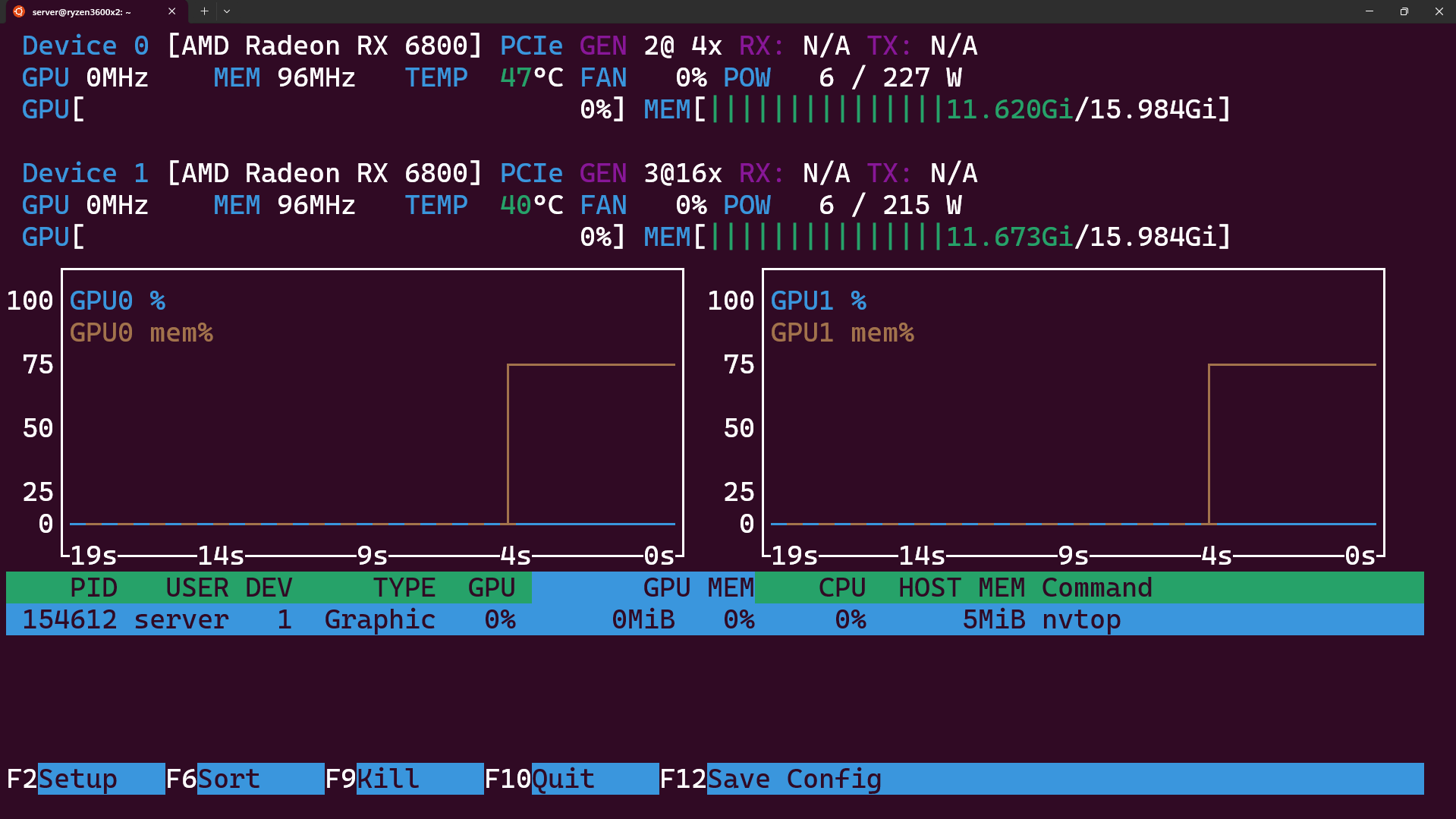Screen dimensions: 1456x819
Task: Click the PID column header
Action: (93, 587)
